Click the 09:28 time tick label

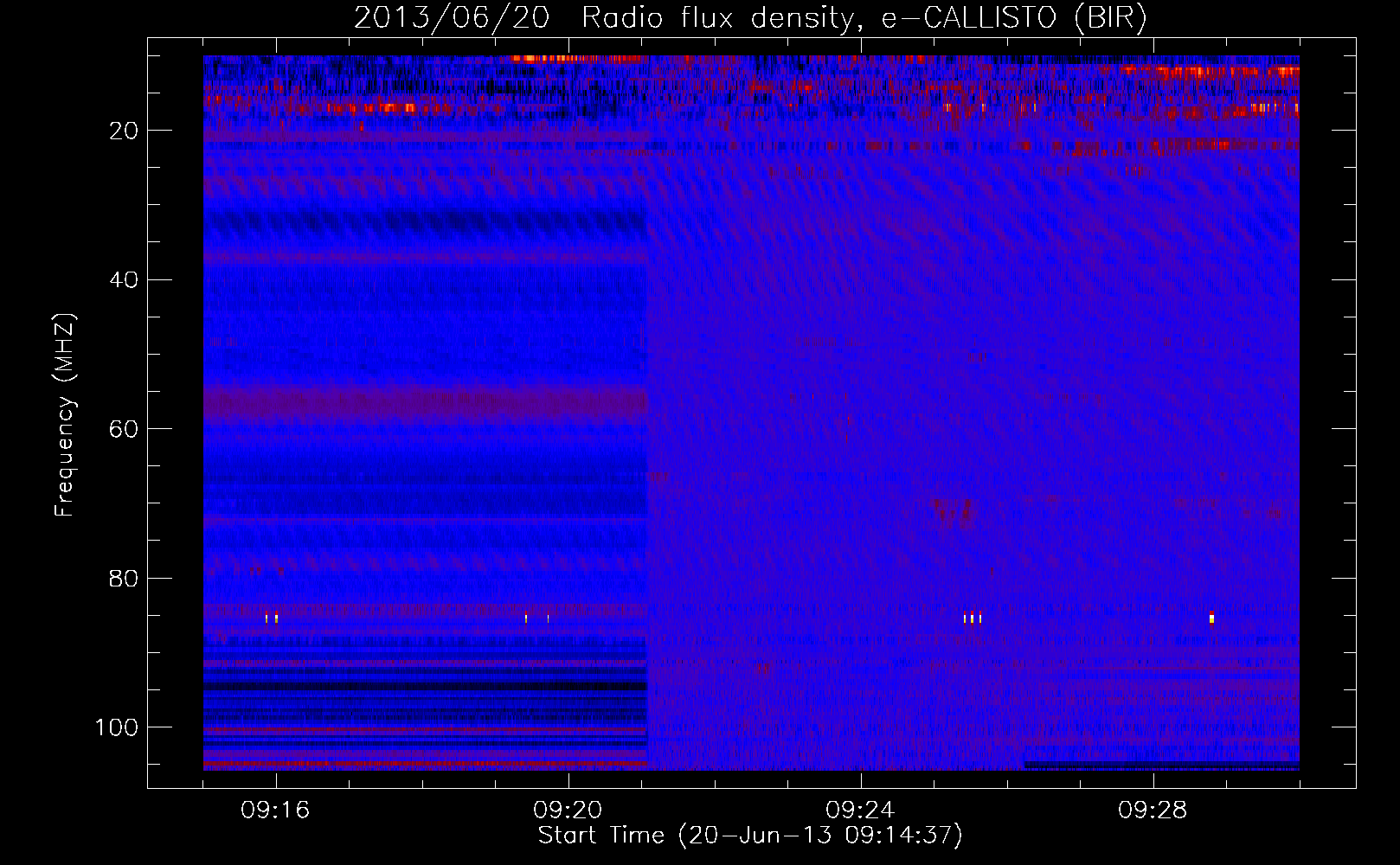coord(1153,811)
